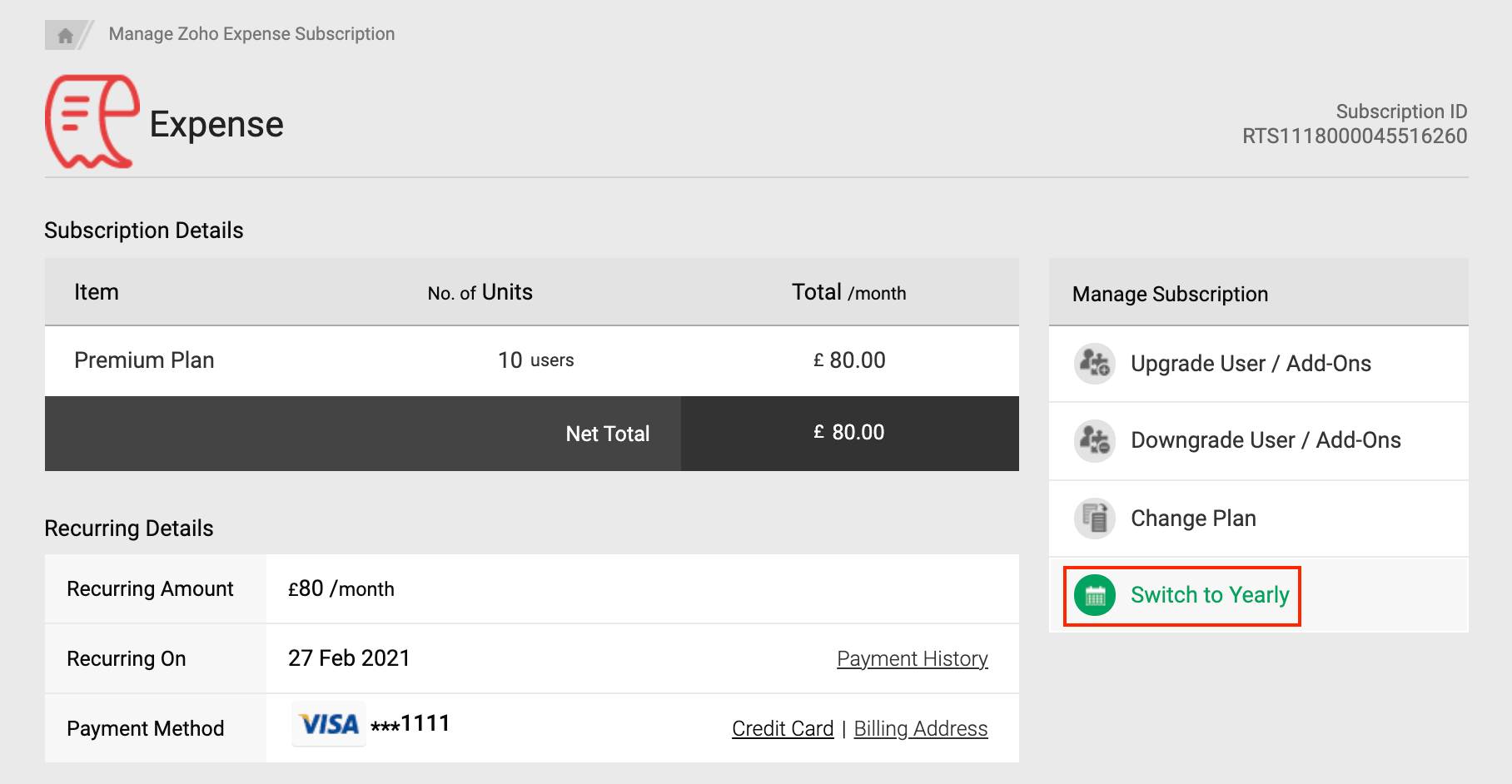Image resolution: width=1512 pixels, height=784 pixels.
Task: Open Upgrade User / Add-Ons option
Action: 1250,364
